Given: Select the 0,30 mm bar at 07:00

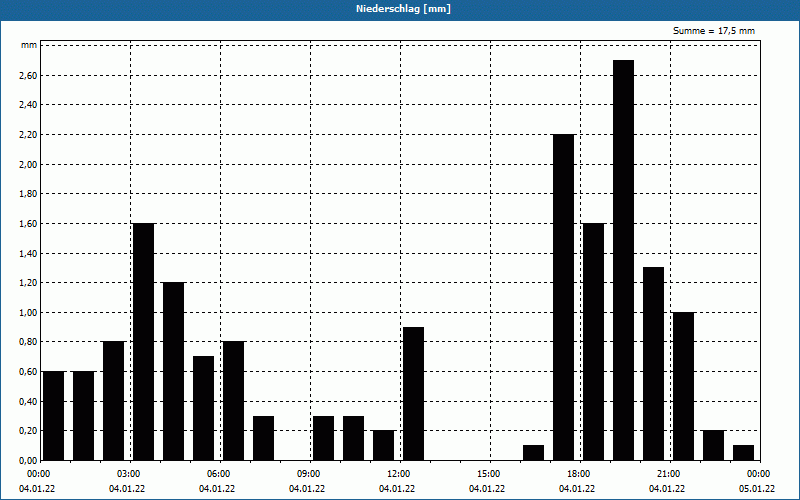Looking at the screenshot, I should pyautogui.click(x=264, y=438).
